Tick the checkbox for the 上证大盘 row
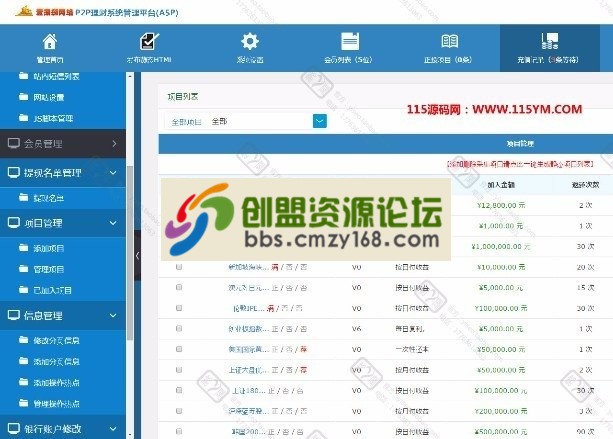This screenshot has height=439, width=613. point(179,369)
